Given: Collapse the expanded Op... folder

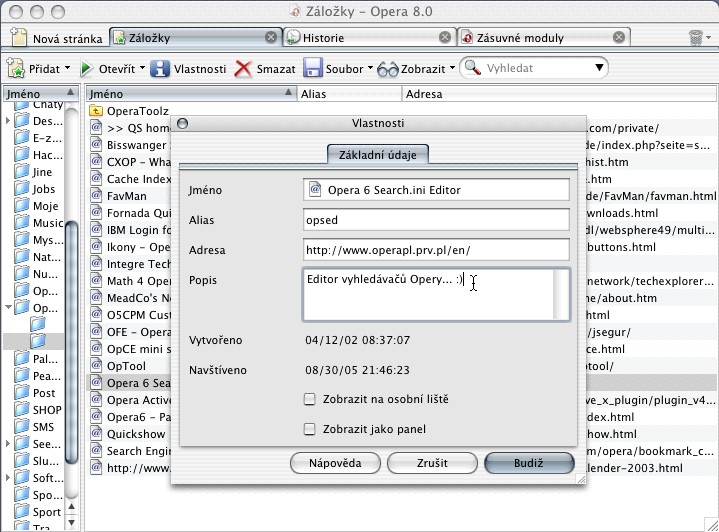Looking at the screenshot, I should pos(8,307).
